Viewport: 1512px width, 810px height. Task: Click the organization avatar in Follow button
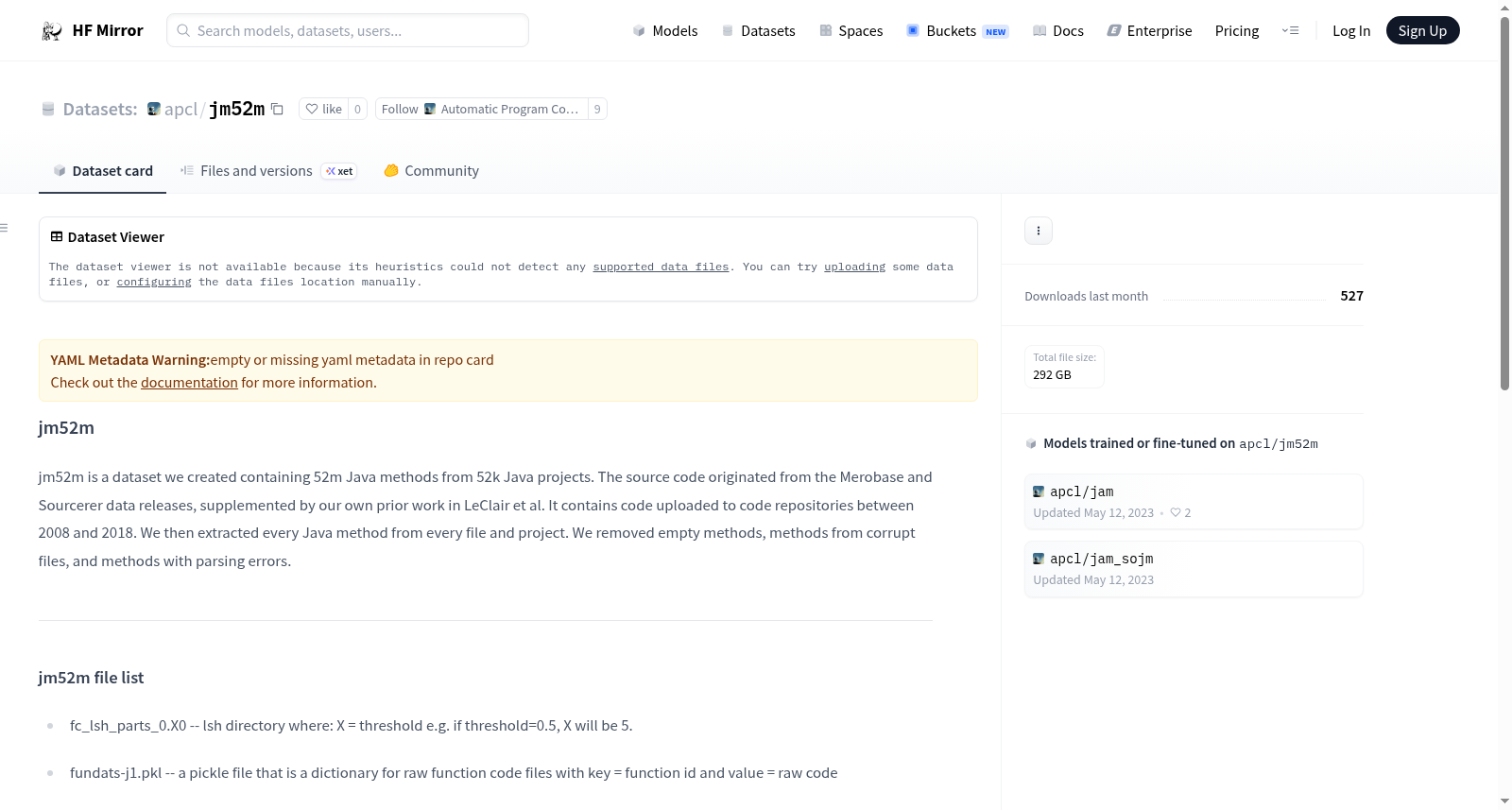coord(430,110)
